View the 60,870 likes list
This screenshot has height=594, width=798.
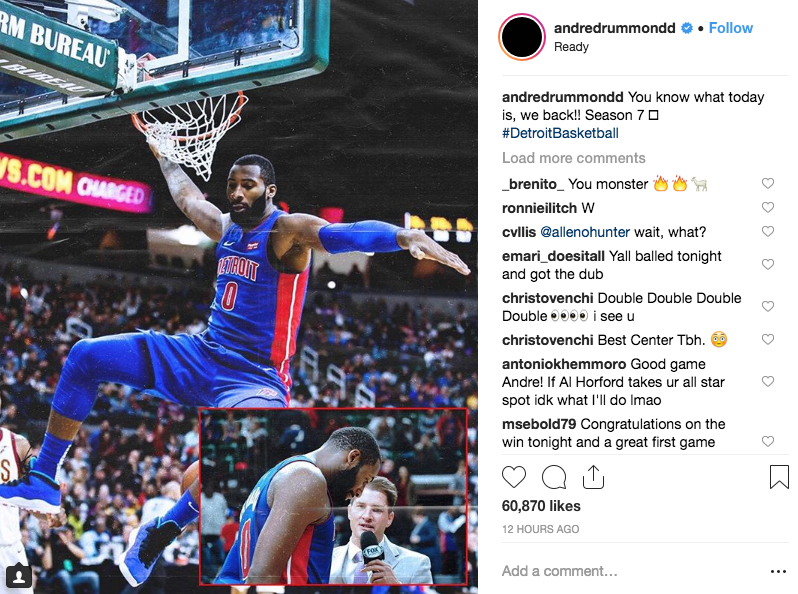(541, 506)
